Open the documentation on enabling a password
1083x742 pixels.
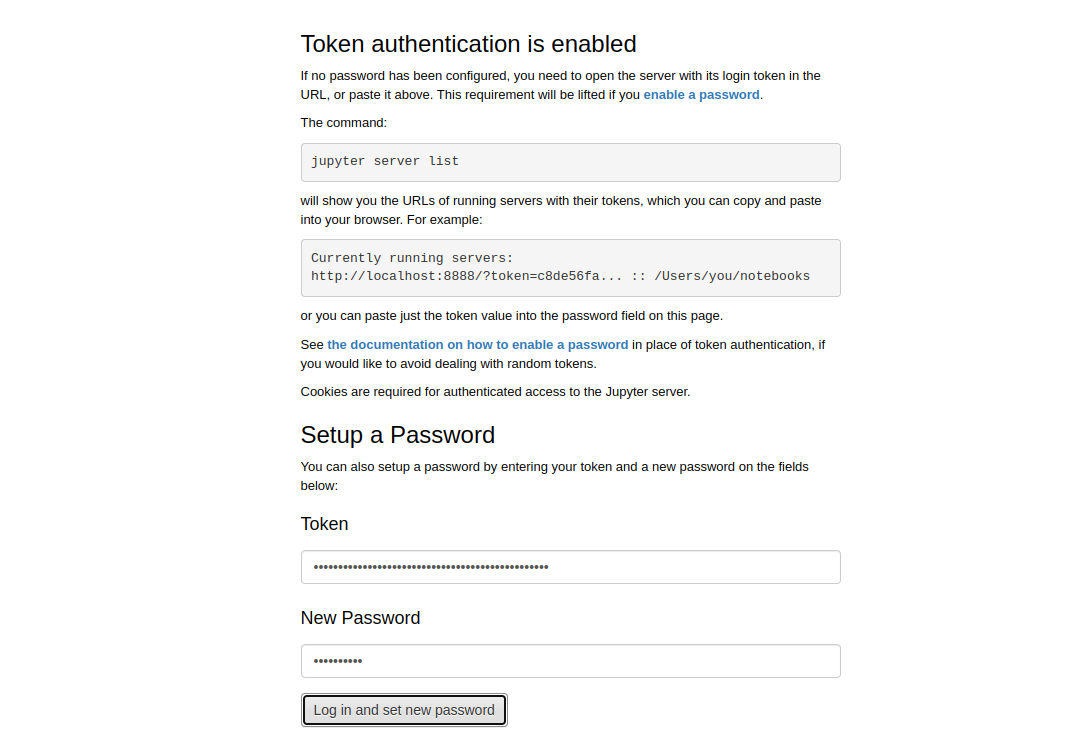click(478, 345)
